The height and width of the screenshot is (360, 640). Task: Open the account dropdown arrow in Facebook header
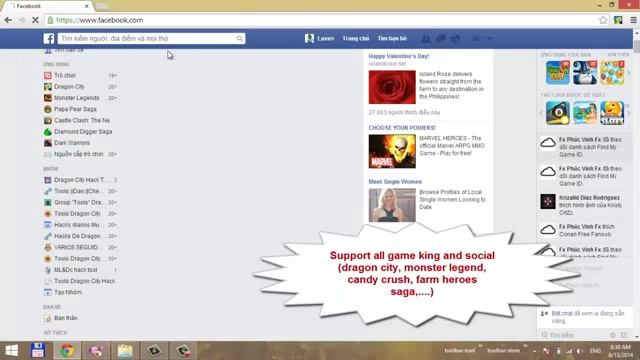(489, 38)
